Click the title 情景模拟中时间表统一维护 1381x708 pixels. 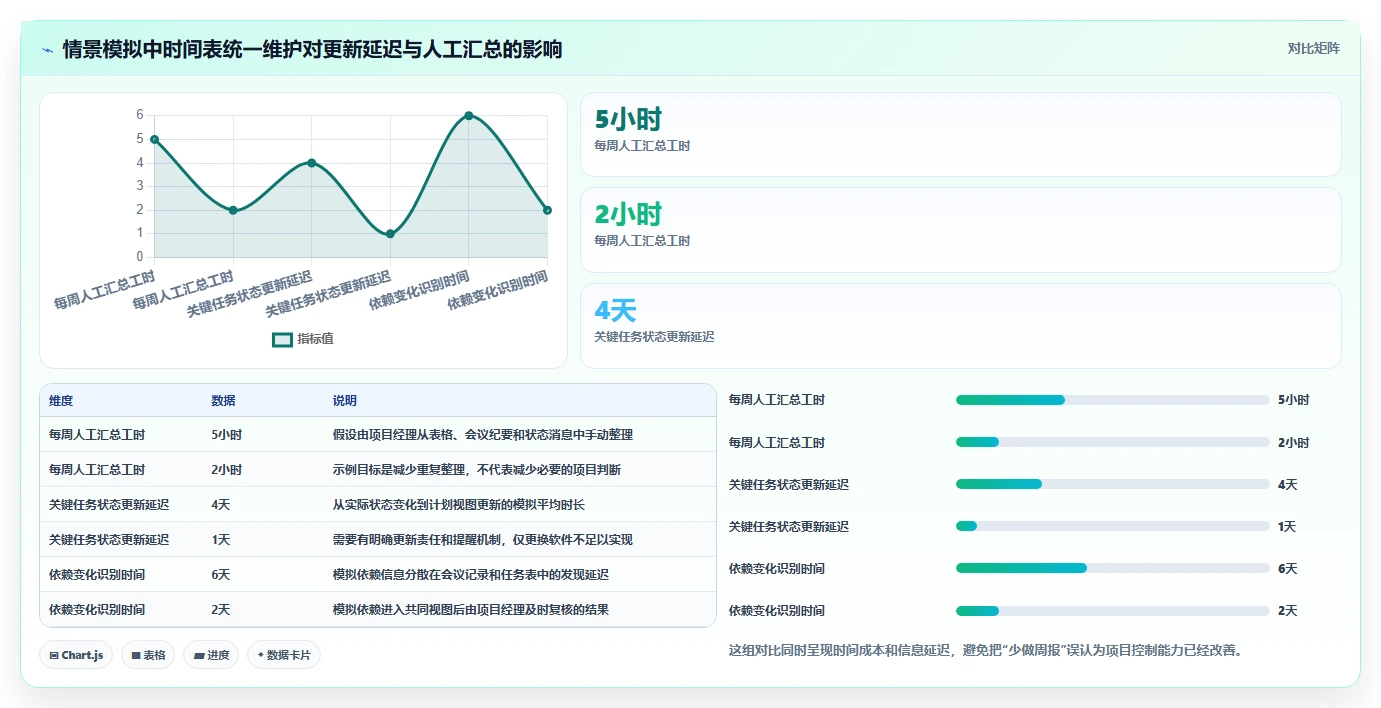[312, 49]
